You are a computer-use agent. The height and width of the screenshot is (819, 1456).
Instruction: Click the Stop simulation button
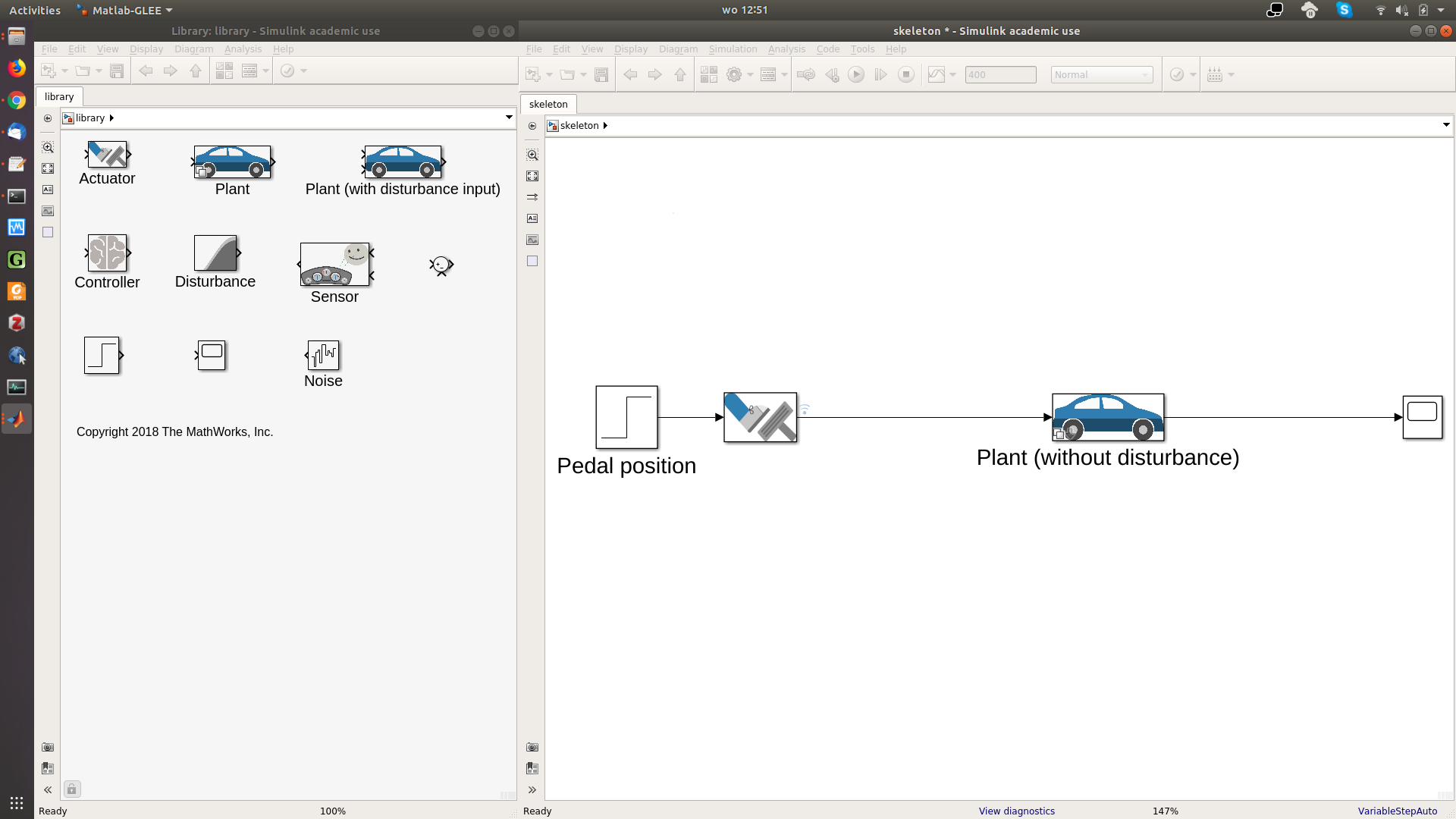[x=905, y=74]
